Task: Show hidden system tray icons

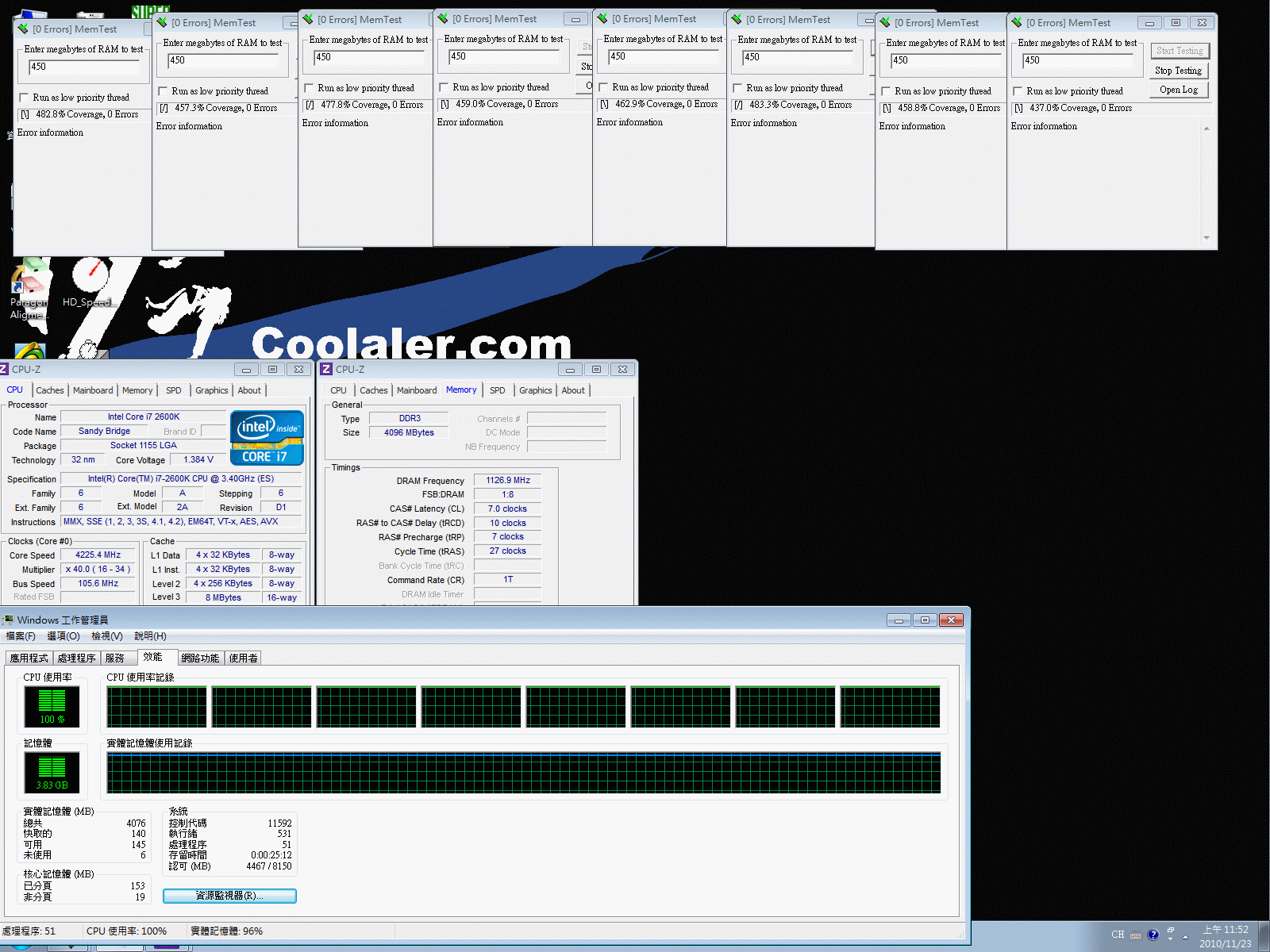Action: 1186,936
